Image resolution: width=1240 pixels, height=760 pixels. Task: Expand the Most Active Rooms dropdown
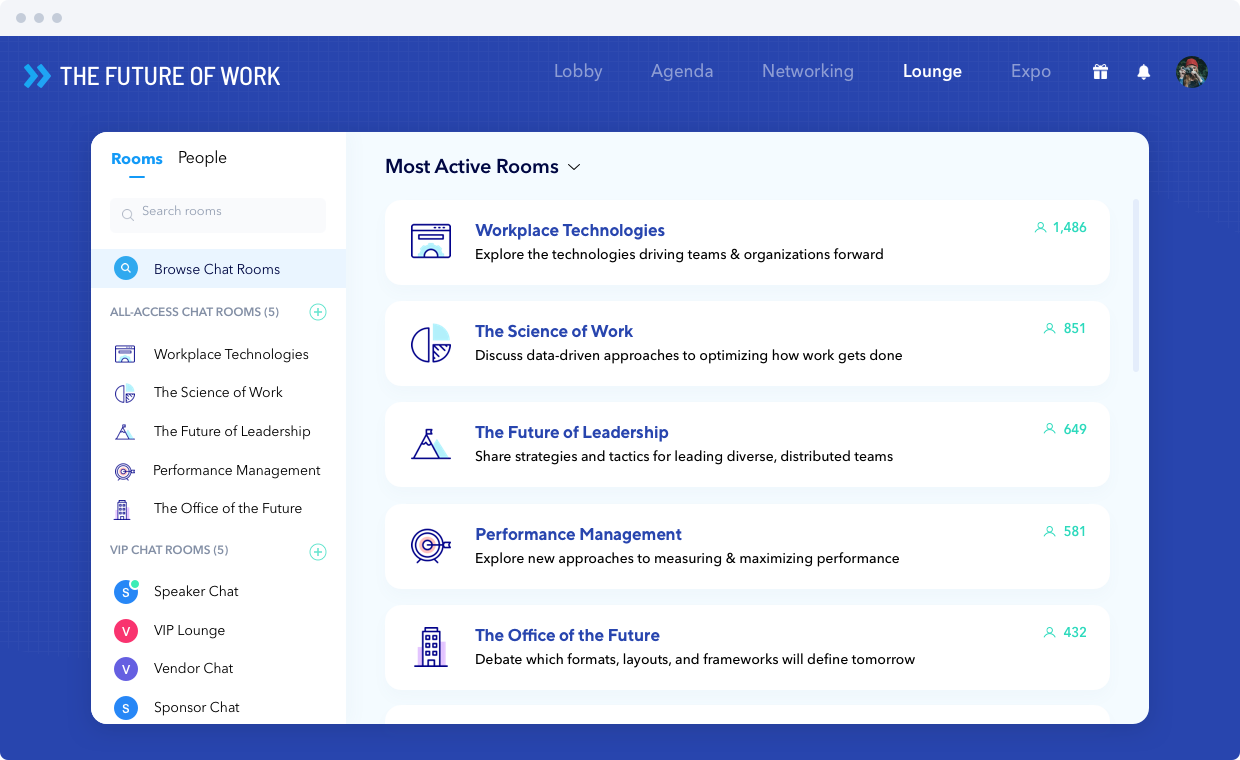coord(574,167)
